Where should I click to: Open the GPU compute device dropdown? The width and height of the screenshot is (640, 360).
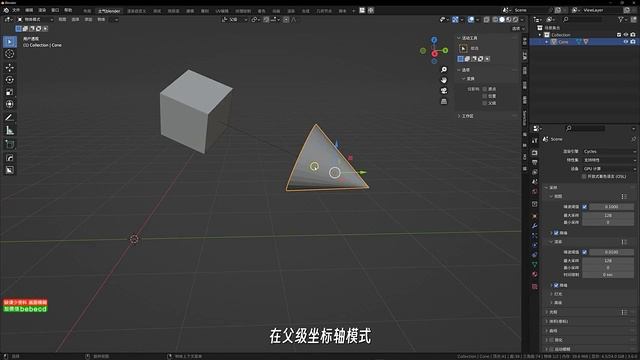tap(608, 169)
